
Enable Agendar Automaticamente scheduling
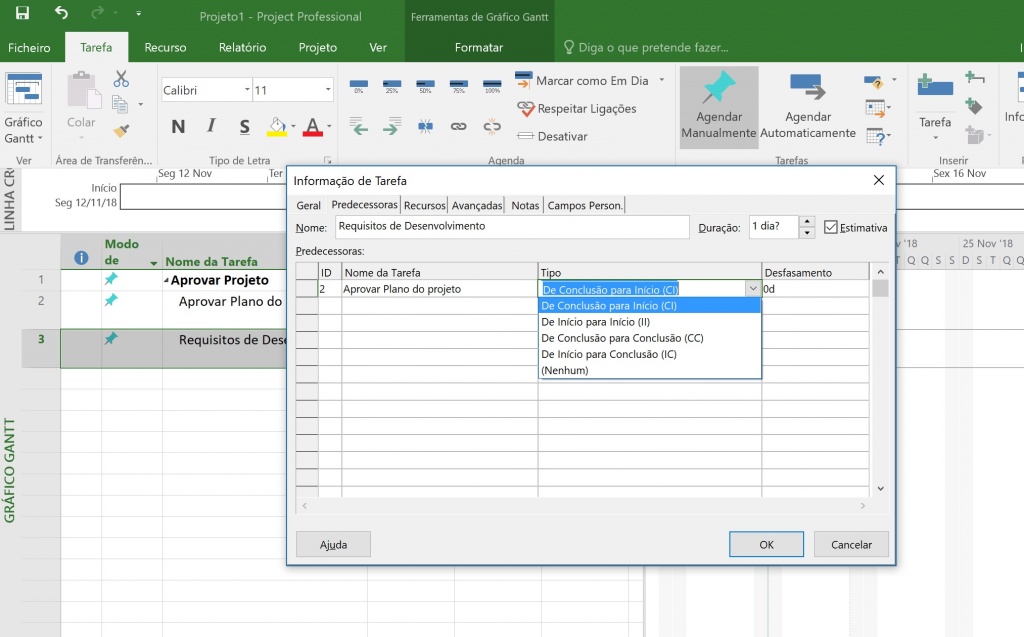click(807, 105)
